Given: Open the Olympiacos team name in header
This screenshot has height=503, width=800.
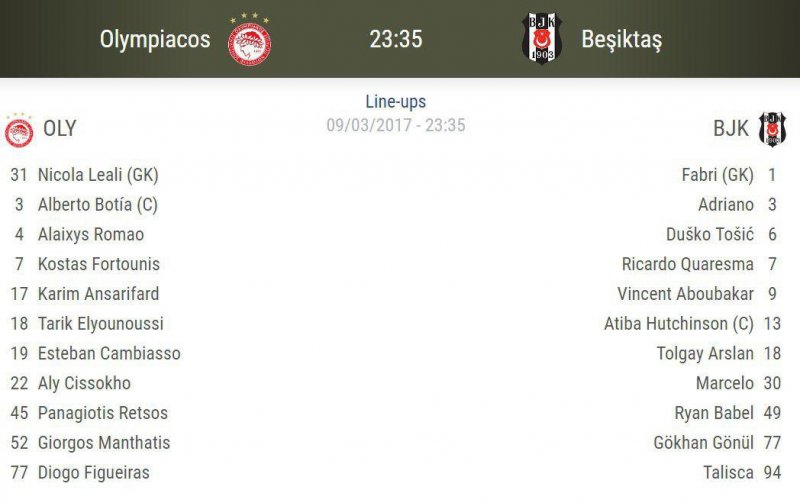Looking at the screenshot, I should [155, 40].
